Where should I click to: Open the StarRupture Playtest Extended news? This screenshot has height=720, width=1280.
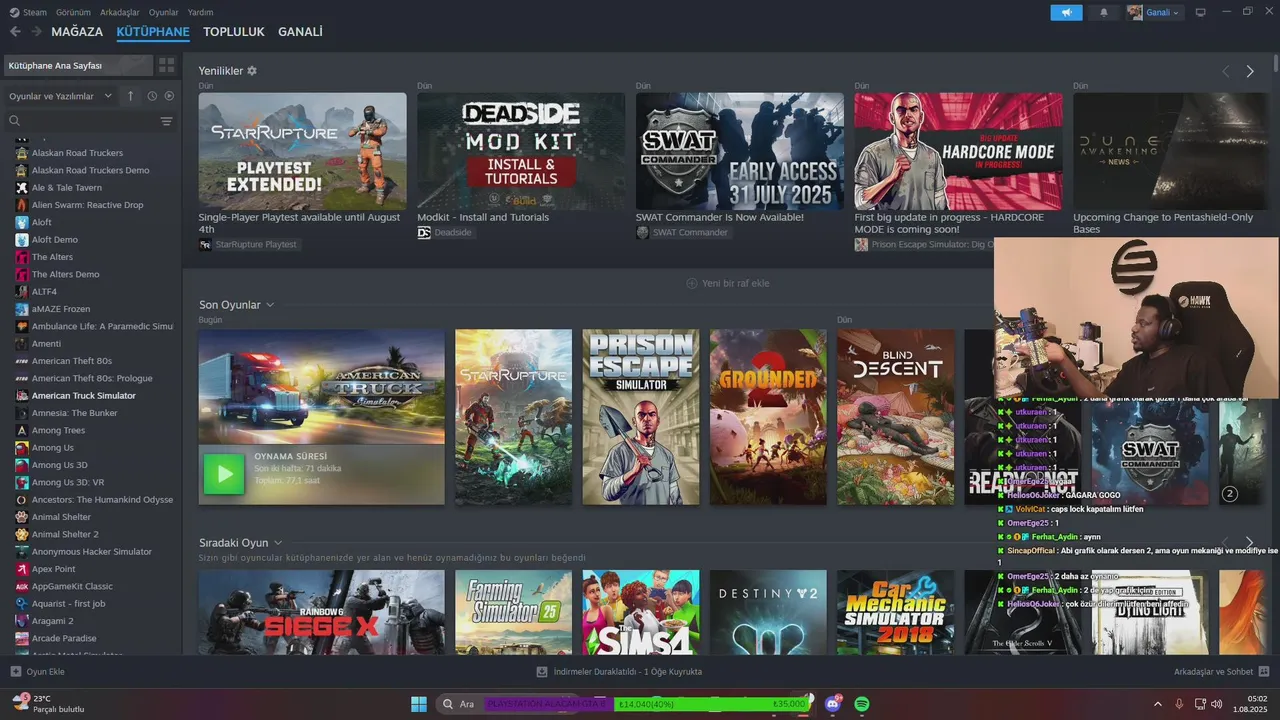(x=302, y=151)
